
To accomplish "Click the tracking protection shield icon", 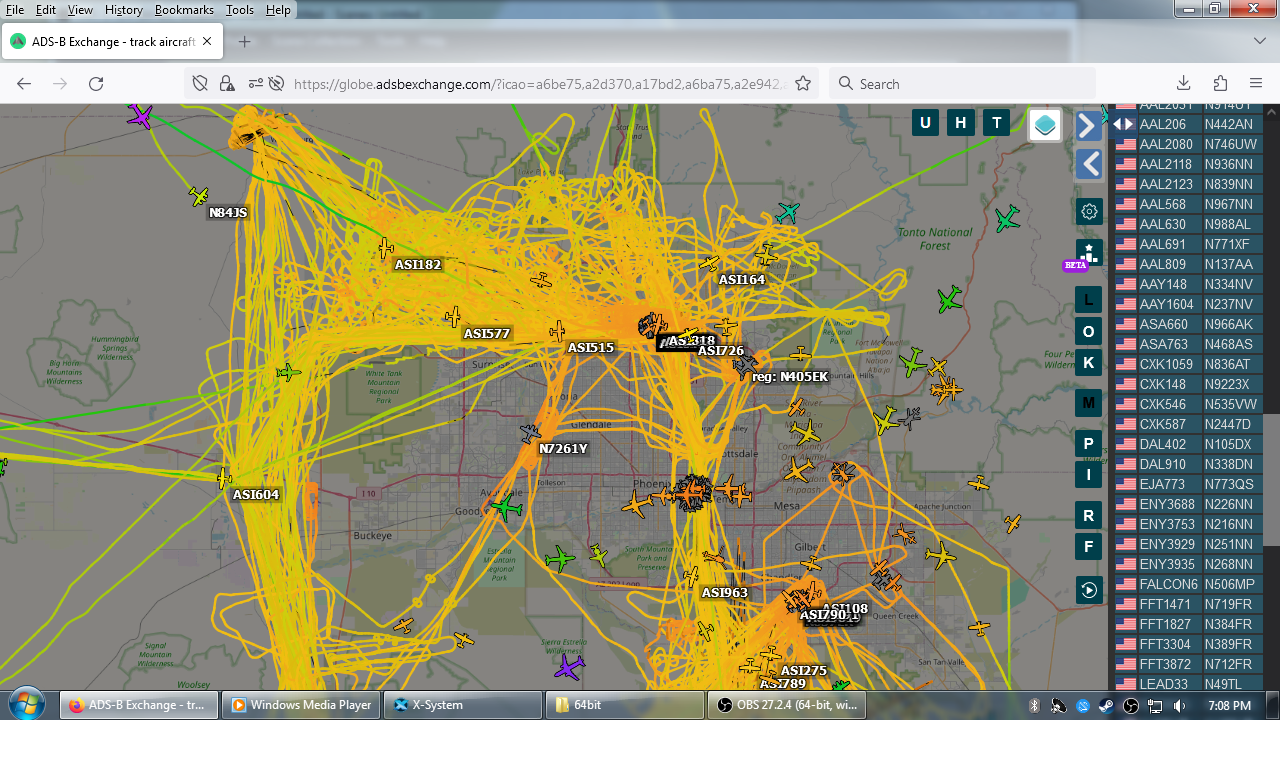I will pyautogui.click(x=200, y=84).
